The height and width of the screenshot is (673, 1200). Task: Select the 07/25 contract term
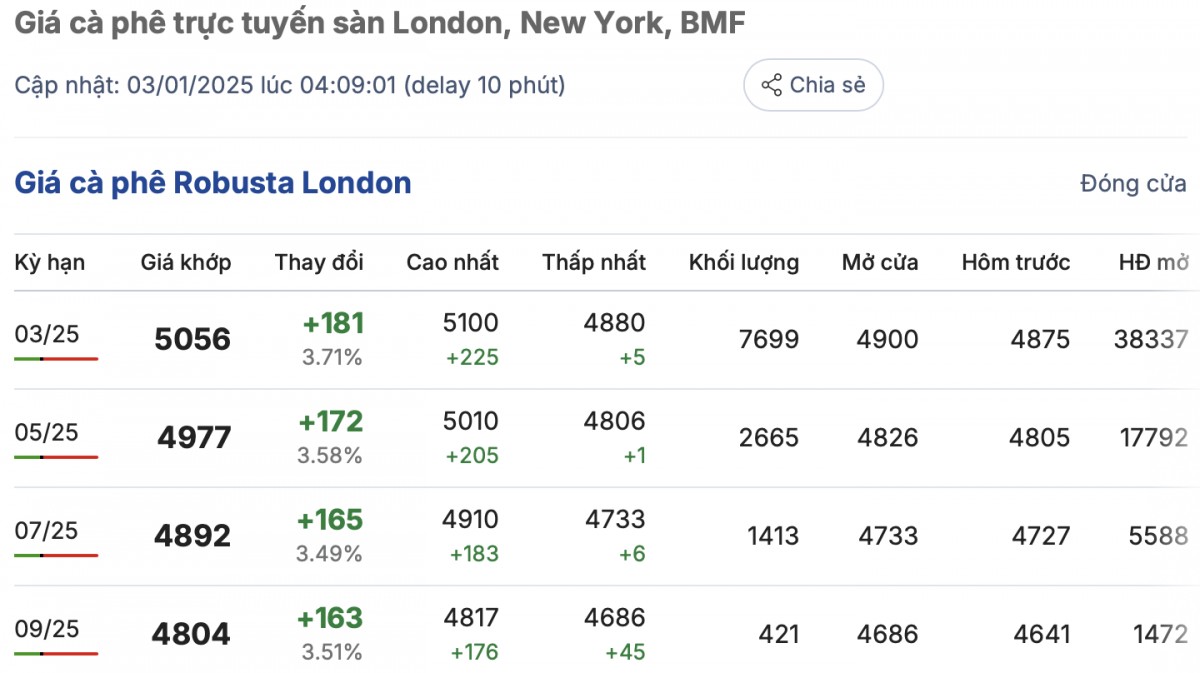click(x=47, y=530)
